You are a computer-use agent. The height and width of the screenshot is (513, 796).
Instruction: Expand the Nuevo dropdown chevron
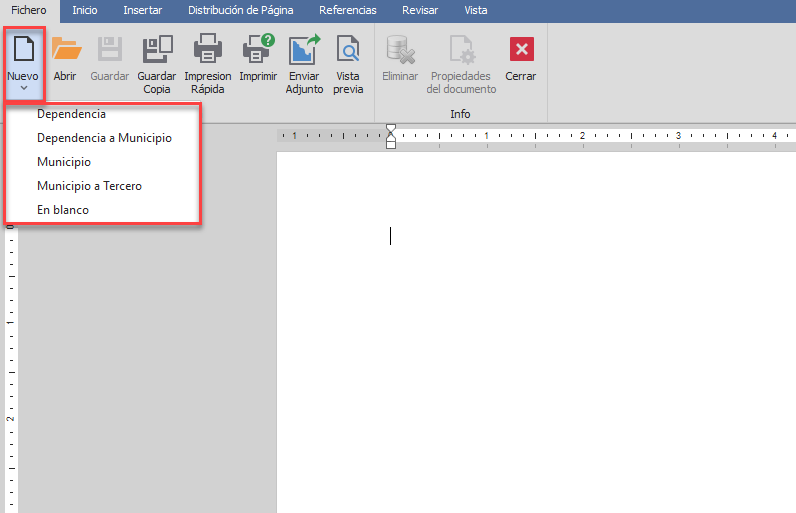point(23,89)
